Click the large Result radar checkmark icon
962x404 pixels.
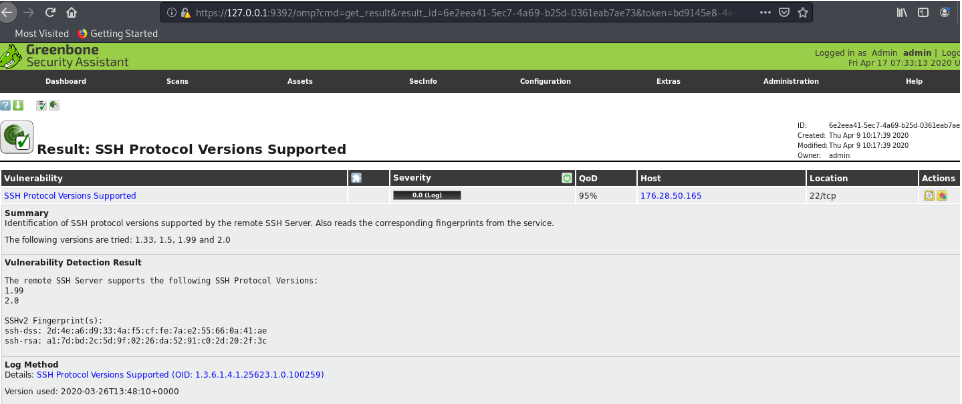coord(17,137)
